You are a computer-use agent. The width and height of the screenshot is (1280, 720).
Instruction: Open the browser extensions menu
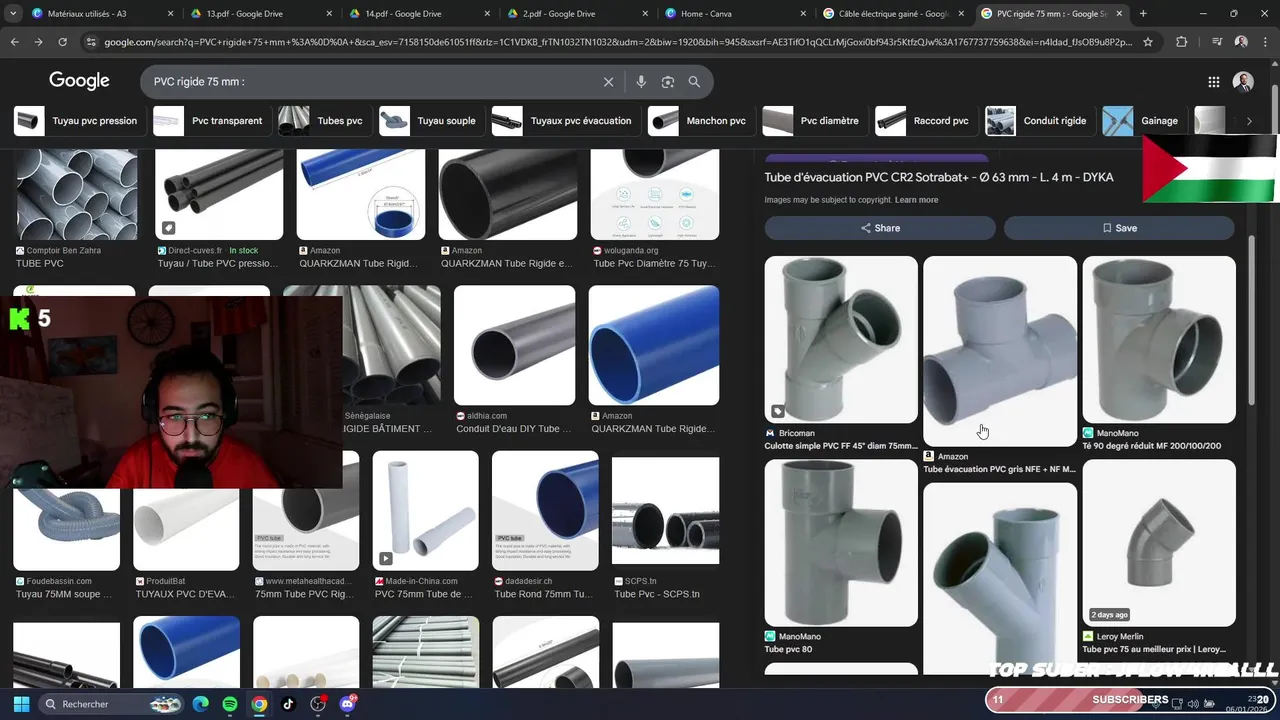1182,42
